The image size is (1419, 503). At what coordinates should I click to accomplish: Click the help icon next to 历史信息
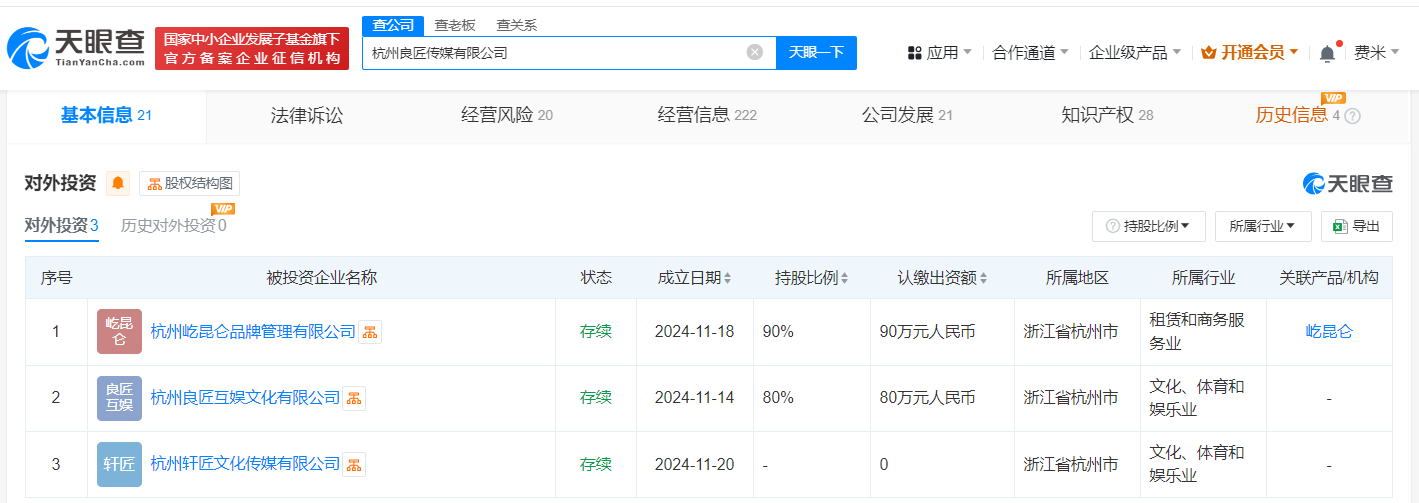[x=1352, y=116]
